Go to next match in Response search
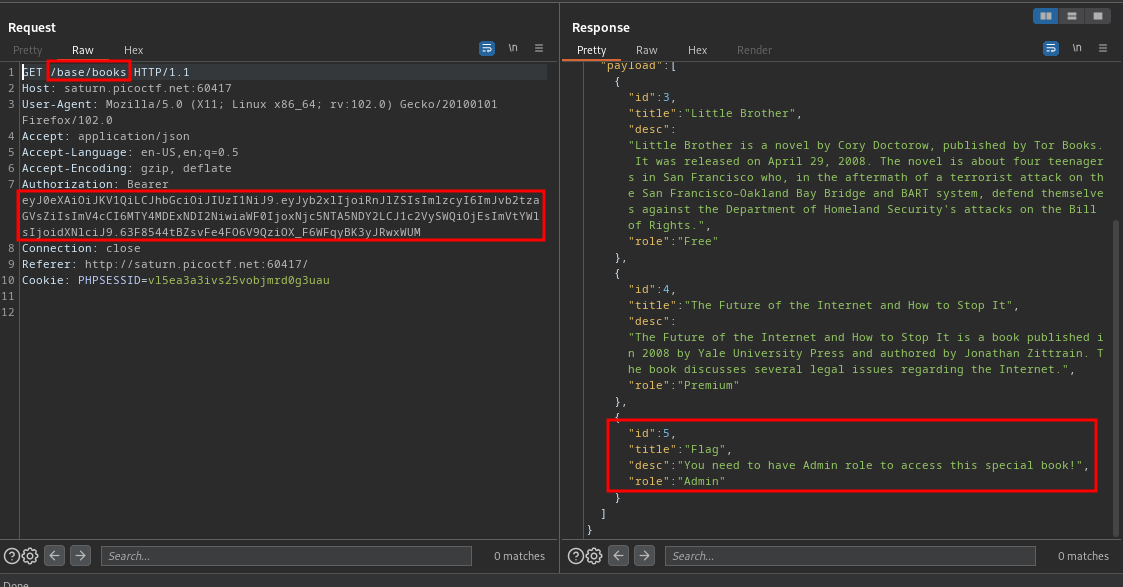Screen dimensions: 1123x587 (x=645, y=556)
